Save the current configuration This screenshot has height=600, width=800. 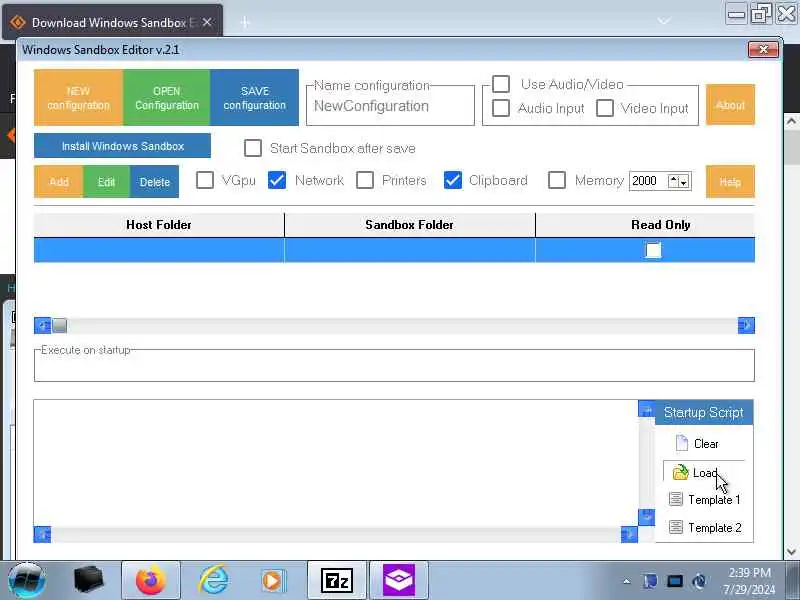click(254, 97)
